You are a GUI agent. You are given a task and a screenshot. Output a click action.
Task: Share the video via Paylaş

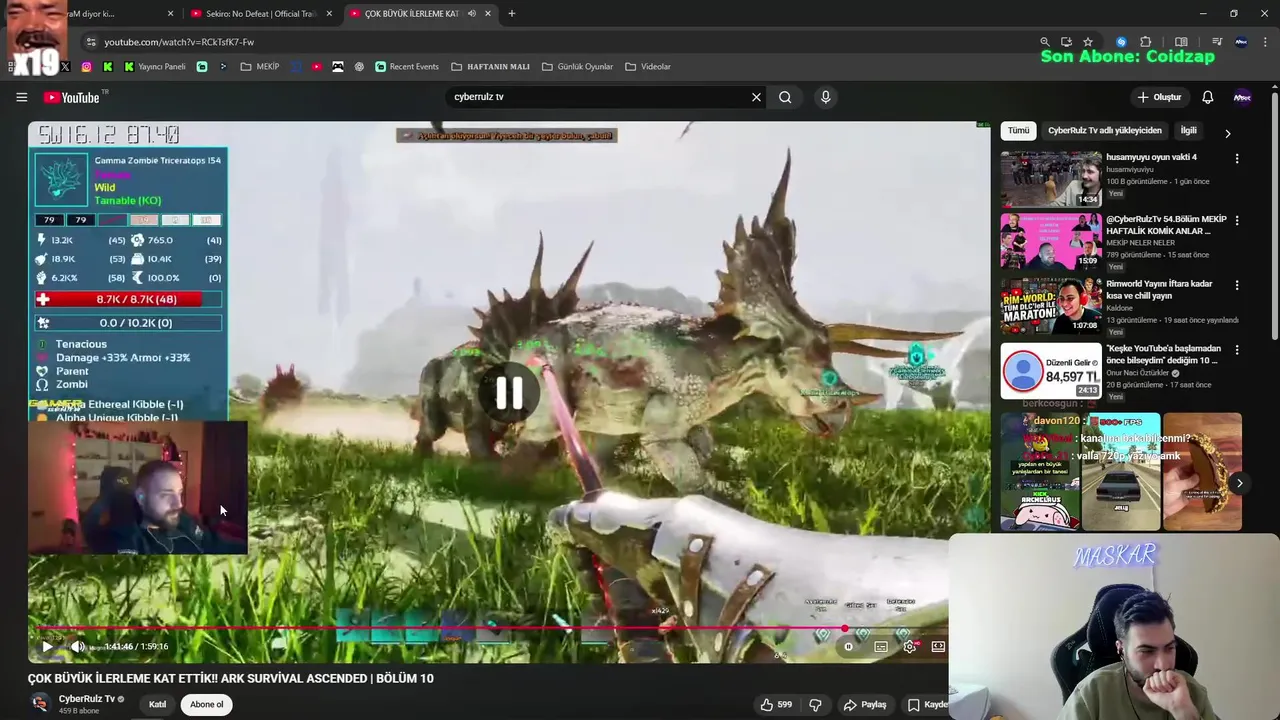tap(865, 704)
